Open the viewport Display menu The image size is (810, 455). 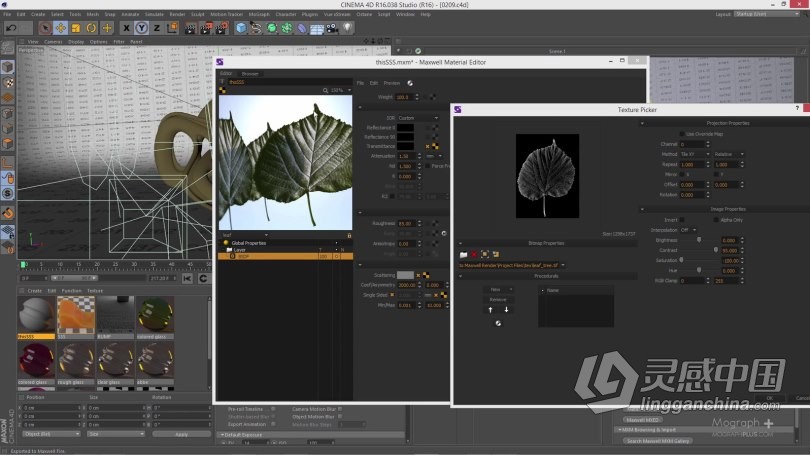(76, 42)
